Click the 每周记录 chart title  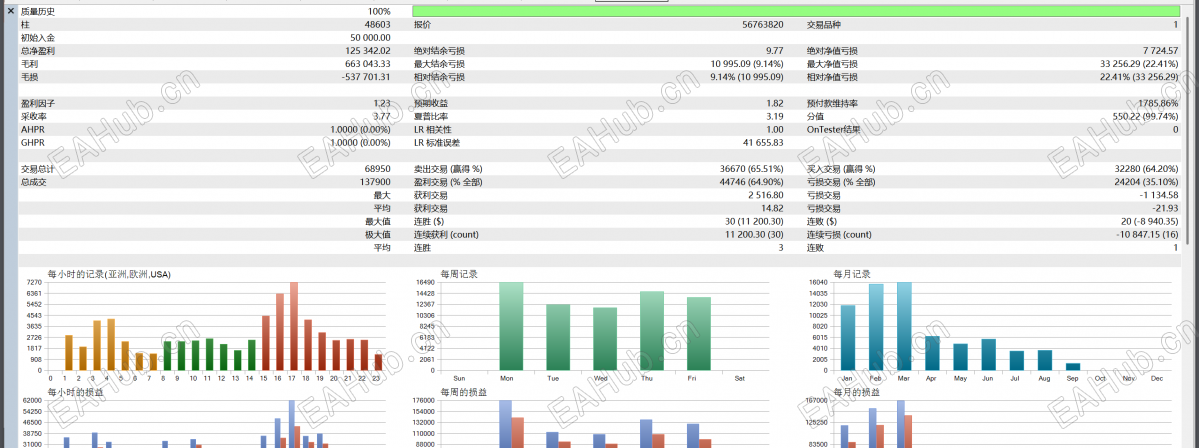[460, 274]
